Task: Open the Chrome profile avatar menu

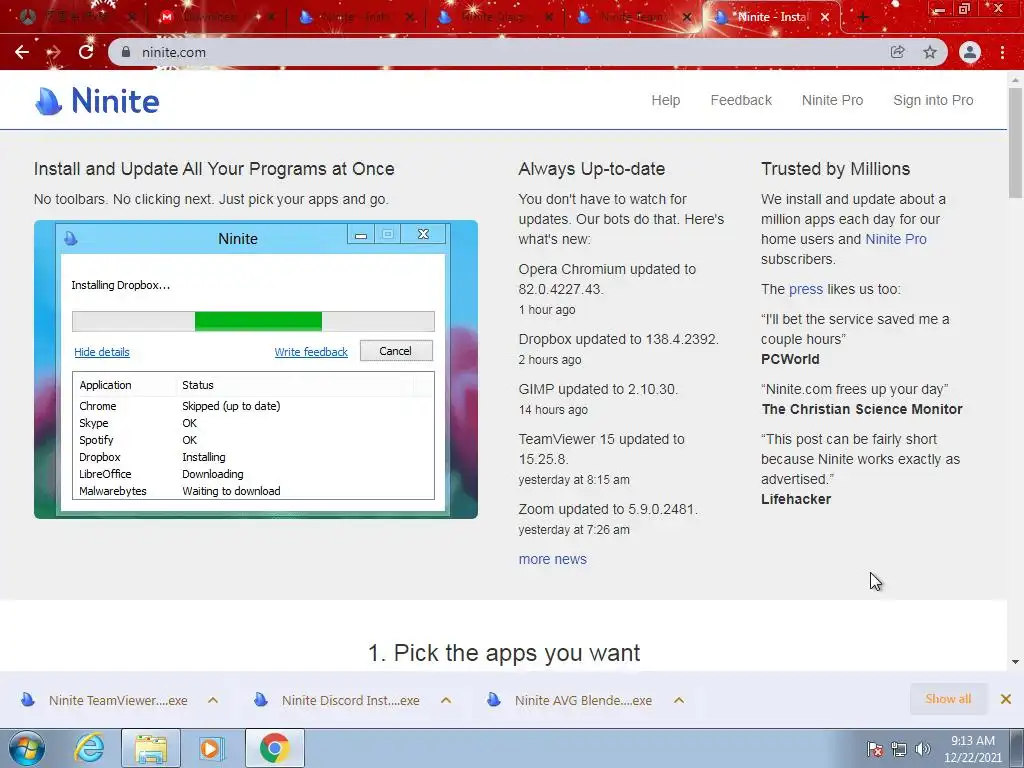Action: coord(970,52)
